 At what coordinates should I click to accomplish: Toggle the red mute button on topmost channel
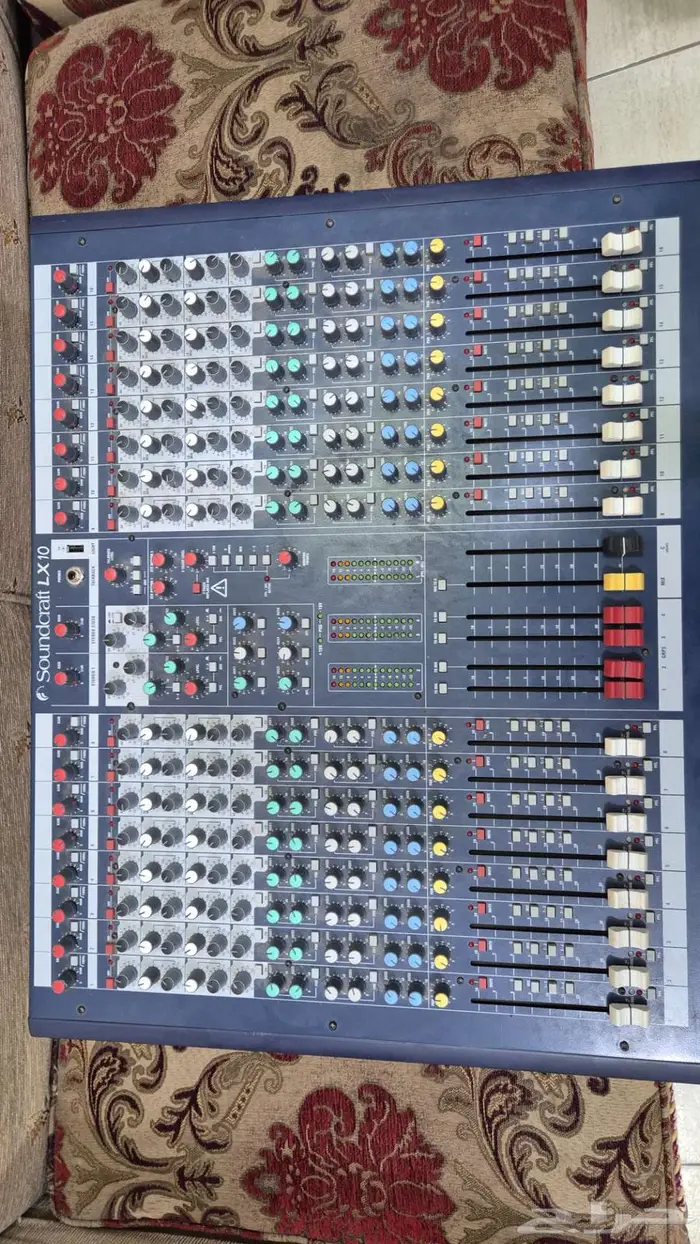pos(477,243)
